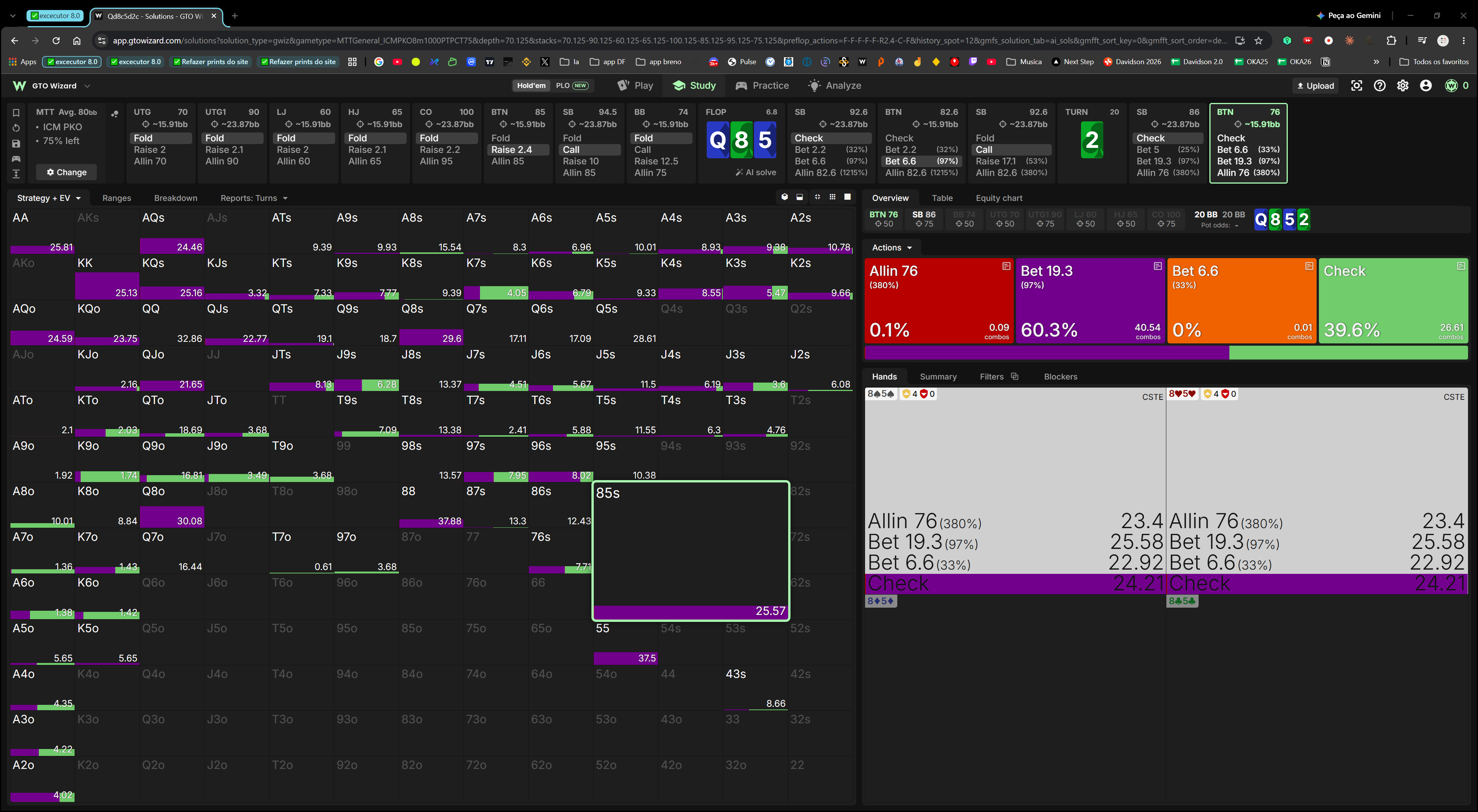
Task: Select the dotted grid view icon
Action: point(832,197)
